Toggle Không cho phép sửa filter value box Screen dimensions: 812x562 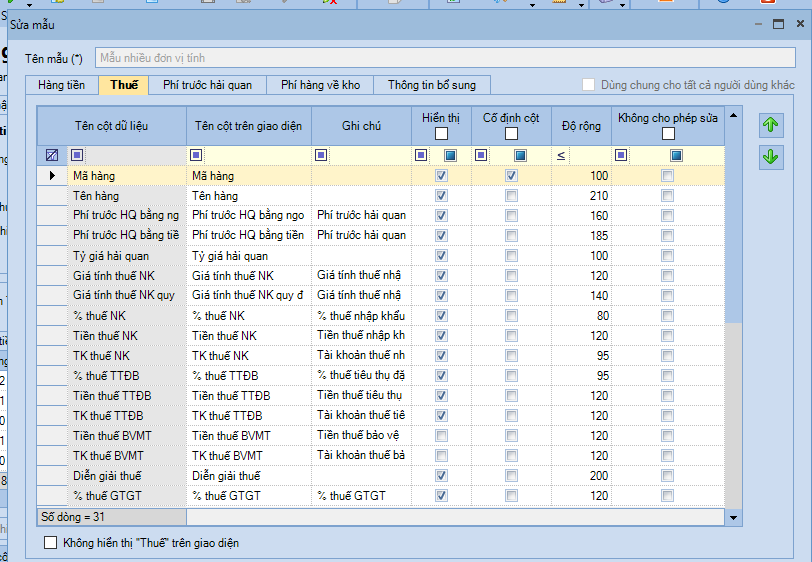click(676, 155)
